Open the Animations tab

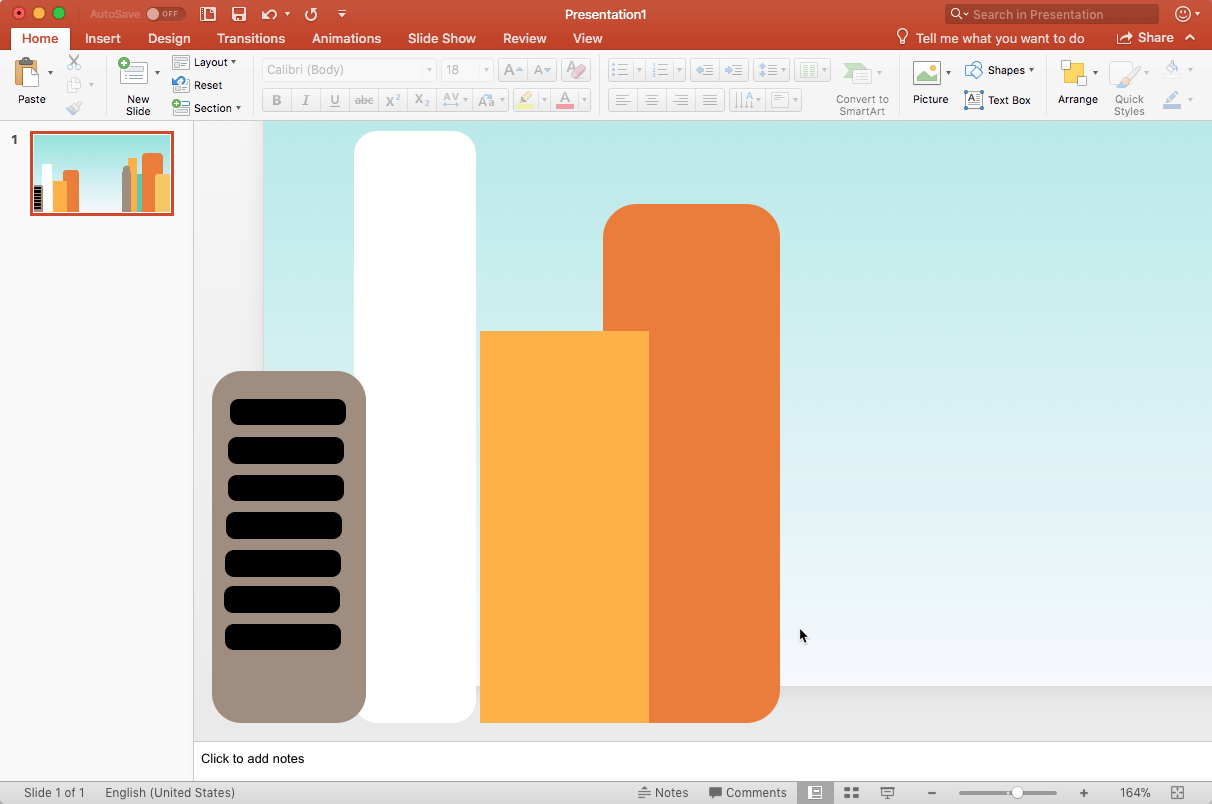[x=346, y=38]
